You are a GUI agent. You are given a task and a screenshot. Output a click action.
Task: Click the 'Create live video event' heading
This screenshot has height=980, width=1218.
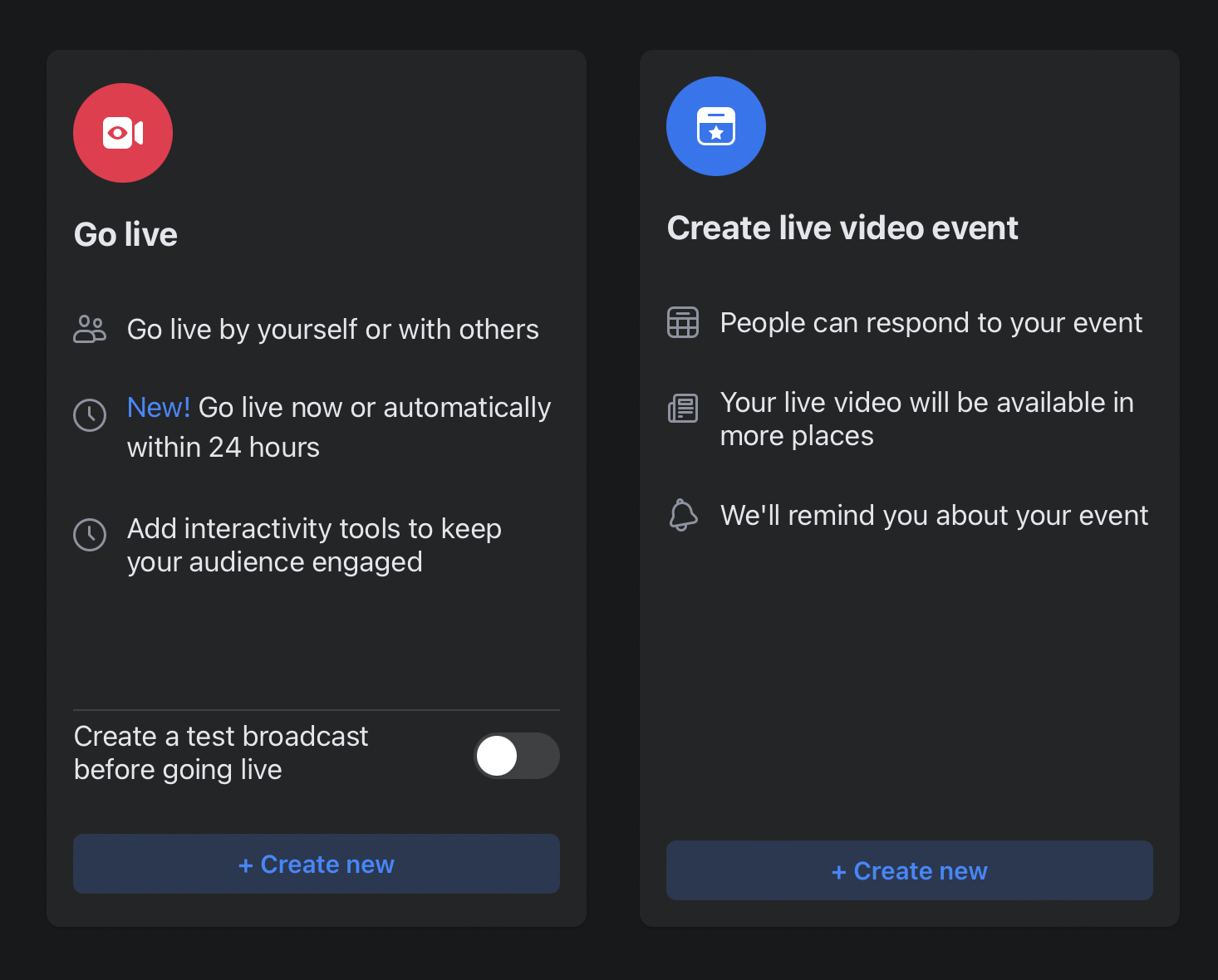[x=842, y=228]
